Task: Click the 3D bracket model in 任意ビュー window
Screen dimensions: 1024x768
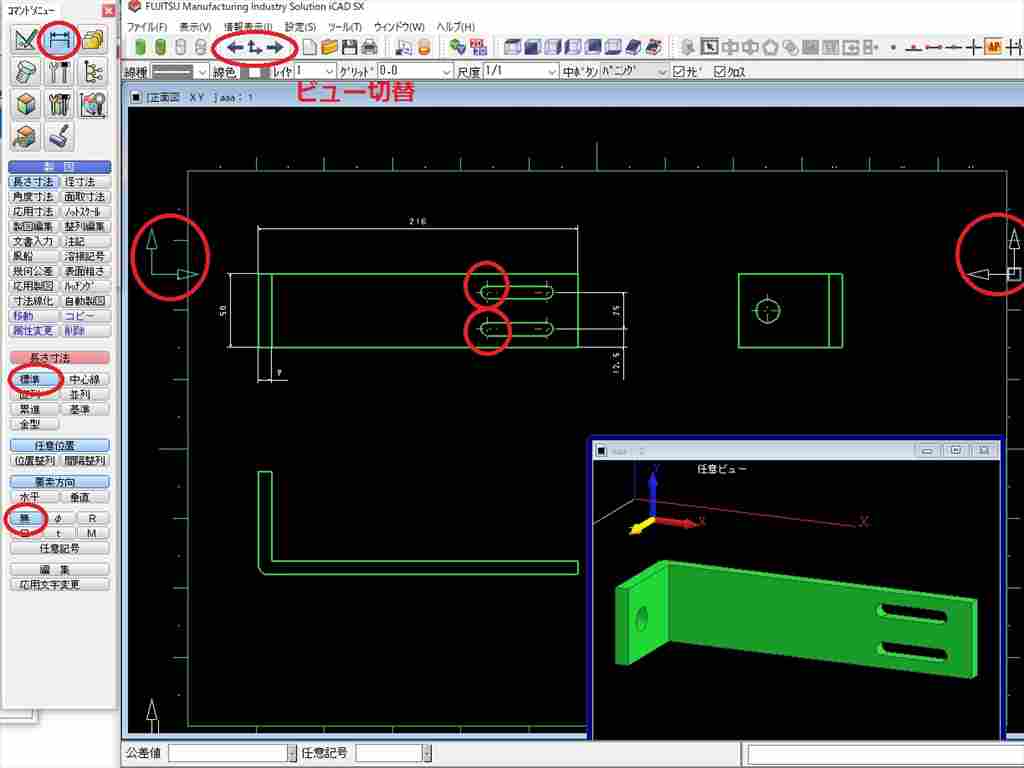Action: (797, 618)
